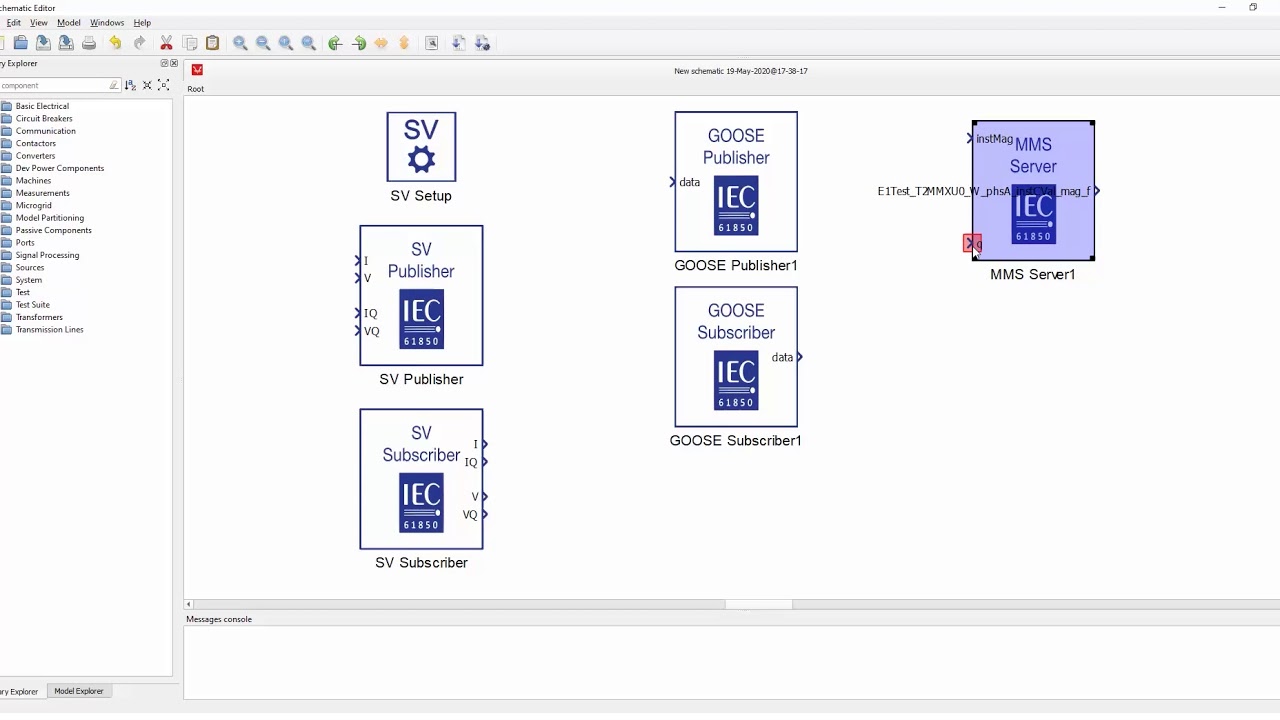1280x720 pixels.
Task: Click the third magnifier zoom icon
Action: click(286, 43)
